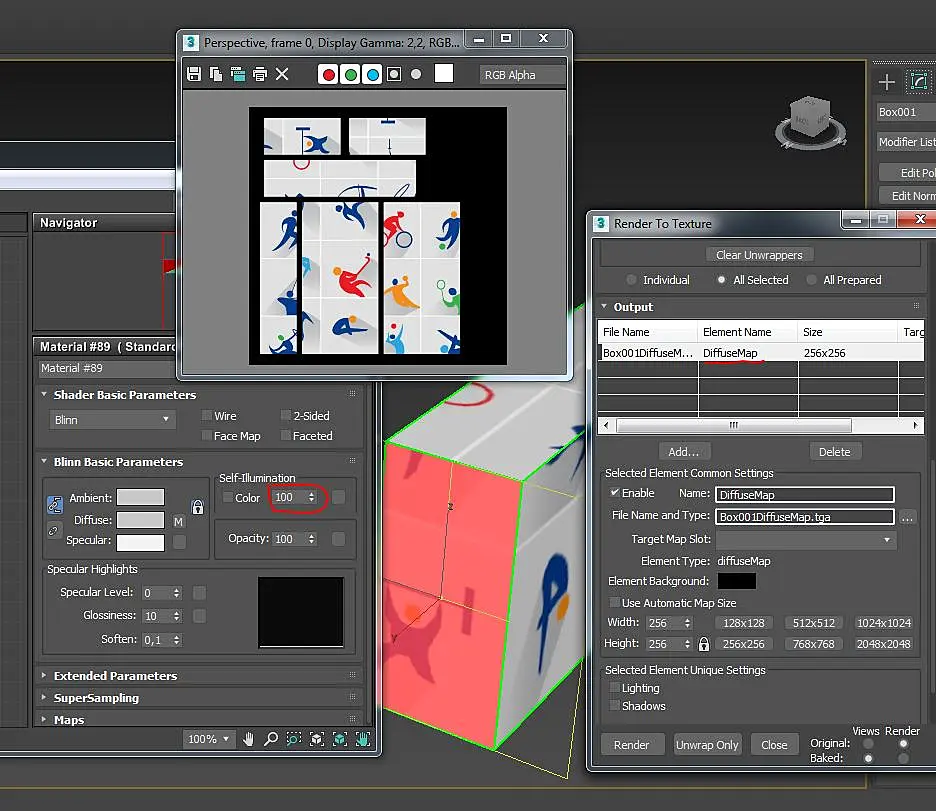Click Delete element button
This screenshot has height=811, width=936.
(x=834, y=452)
